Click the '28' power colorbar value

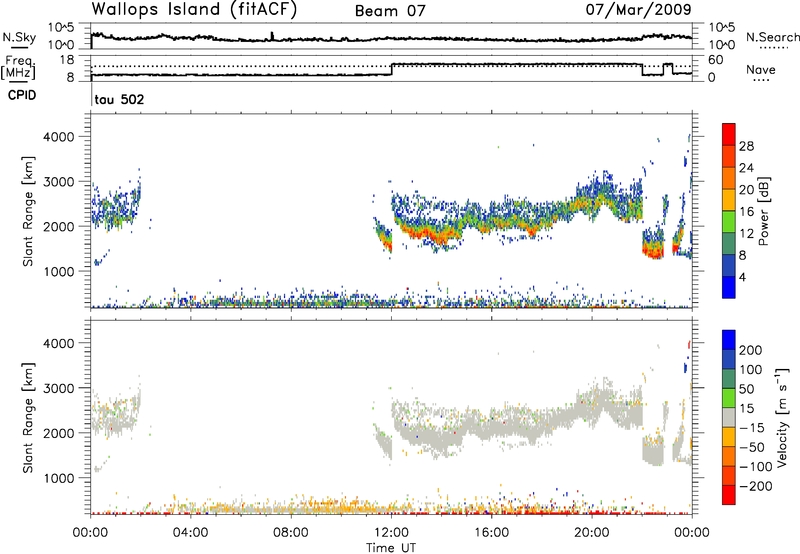tap(746, 146)
